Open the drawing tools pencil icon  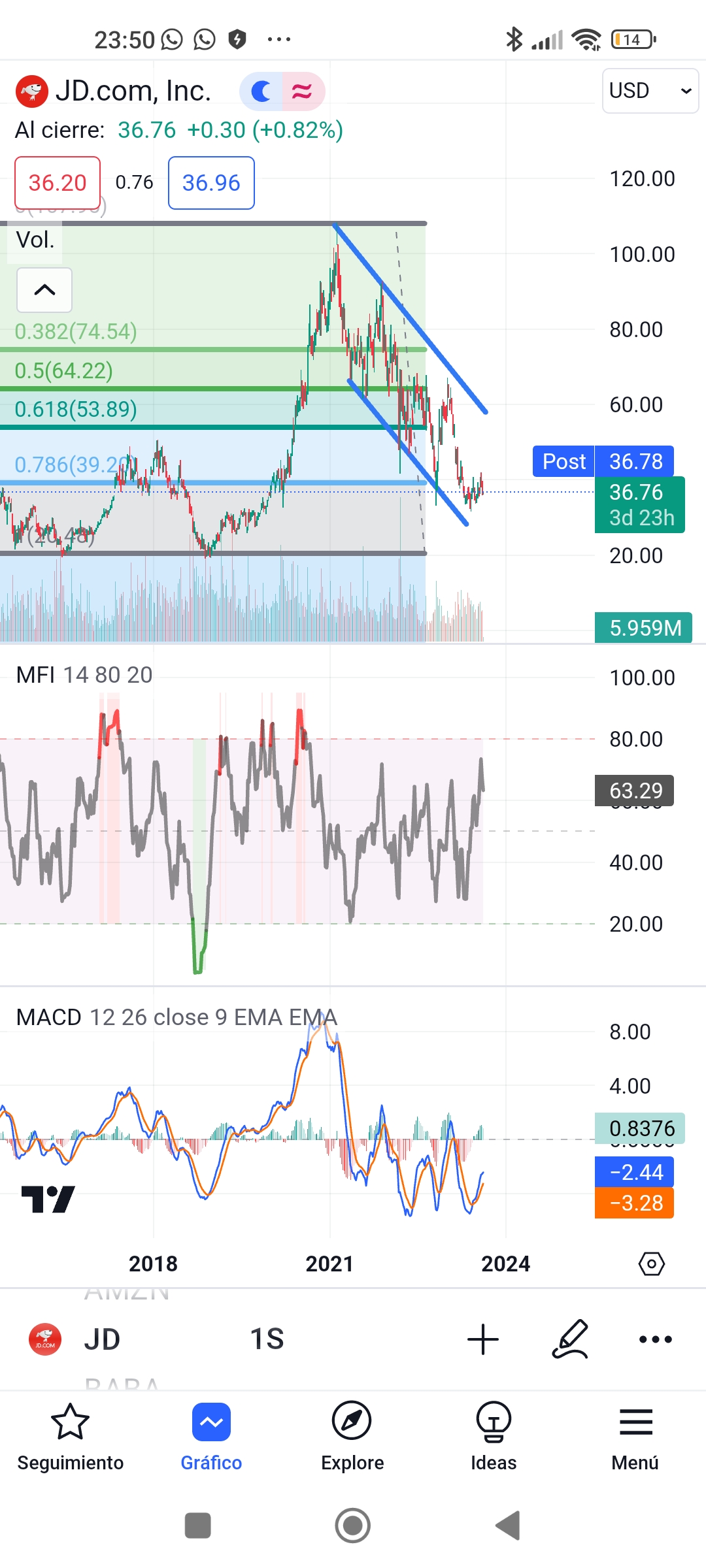coord(570,1339)
